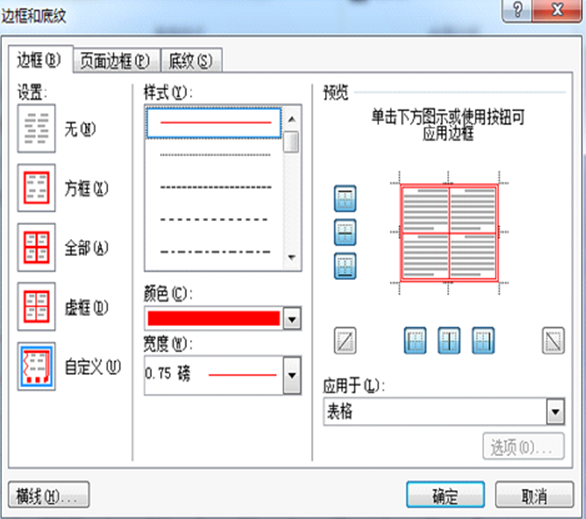This screenshot has width=586, height=519.
Task: Click the 确定 OK button
Action: point(445,495)
